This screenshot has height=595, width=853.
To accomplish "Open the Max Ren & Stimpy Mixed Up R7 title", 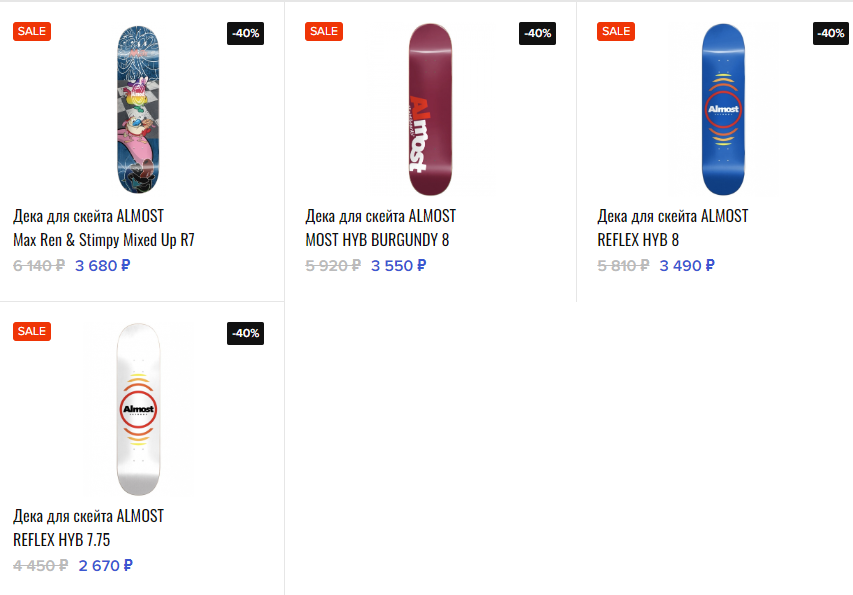I will click(x=103, y=240).
